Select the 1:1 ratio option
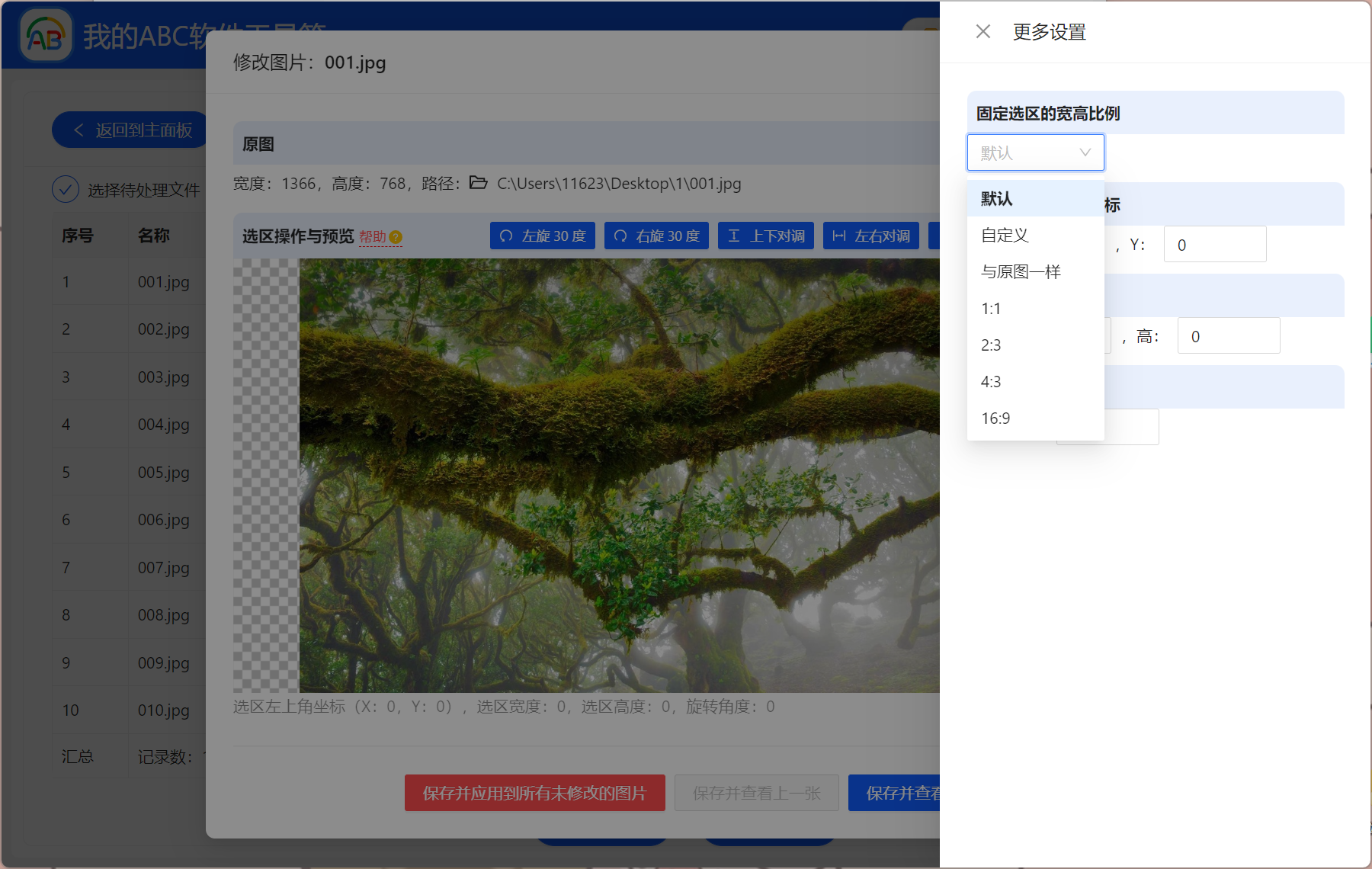The height and width of the screenshot is (869, 1372). point(990,308)
